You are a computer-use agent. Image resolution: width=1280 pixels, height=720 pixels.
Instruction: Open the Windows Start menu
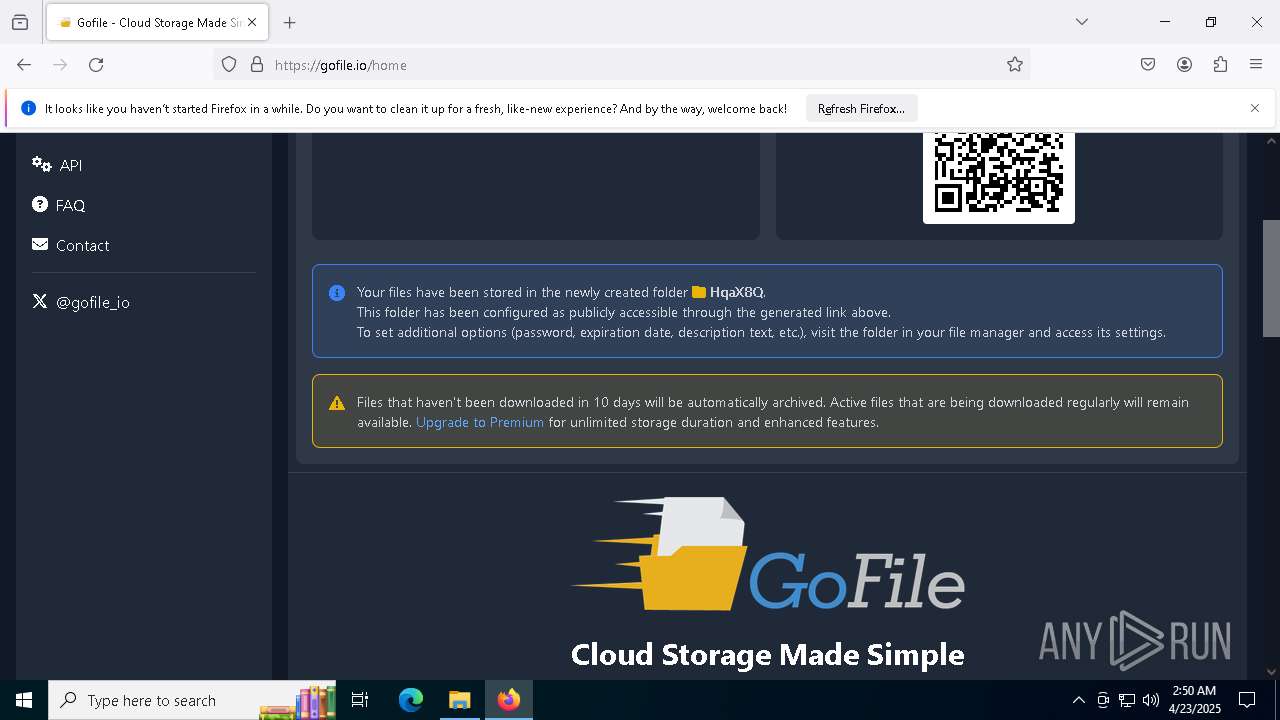coord(24,700)
